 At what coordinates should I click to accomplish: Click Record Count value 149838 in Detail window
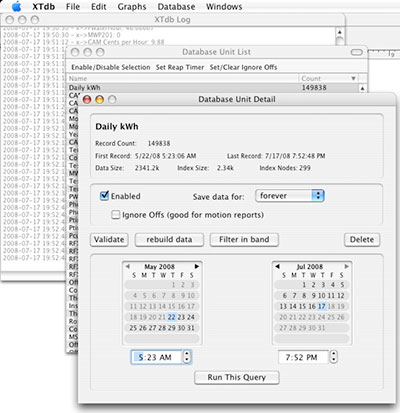[x=159, y=143]
